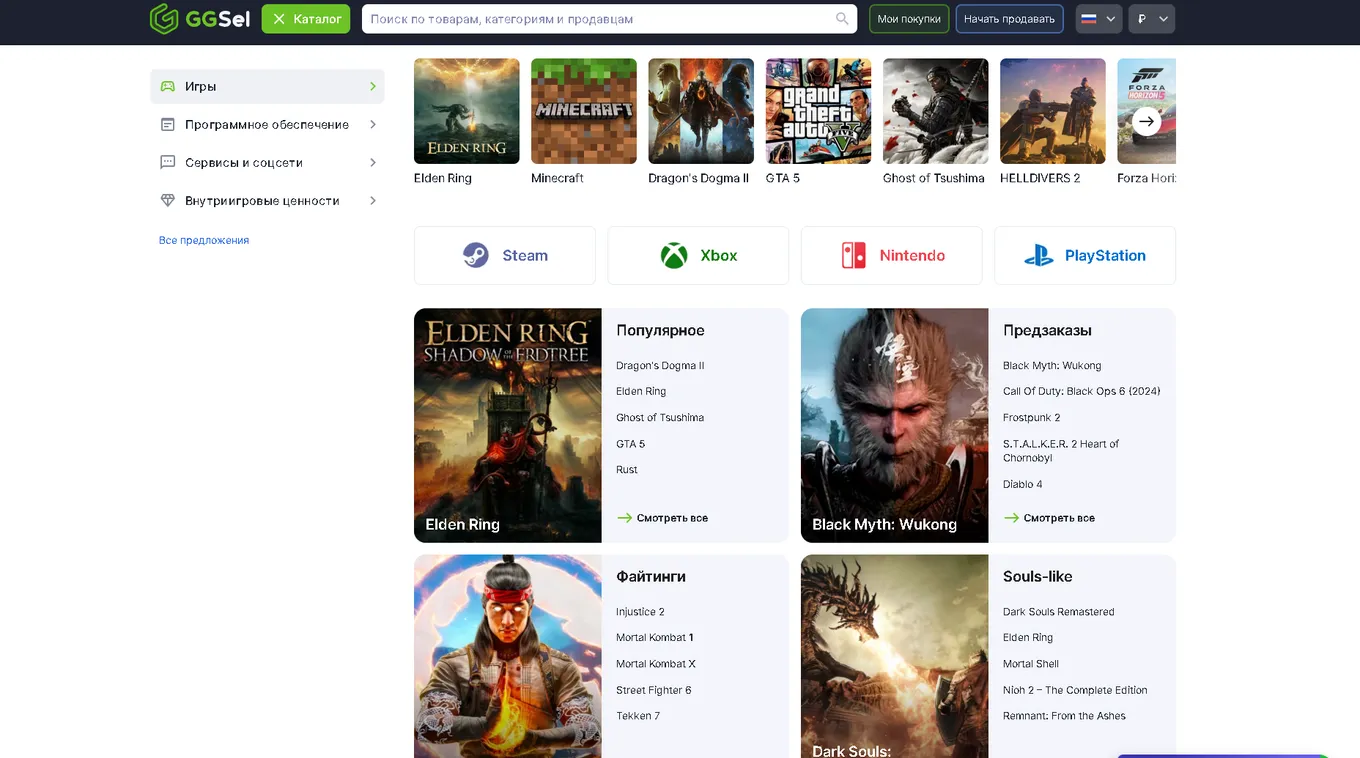Click Diablo 4 in Предзаказы list
The height and width of the screenshot is (758, 1360).
pyautogui.click(x=1023, y=484)
